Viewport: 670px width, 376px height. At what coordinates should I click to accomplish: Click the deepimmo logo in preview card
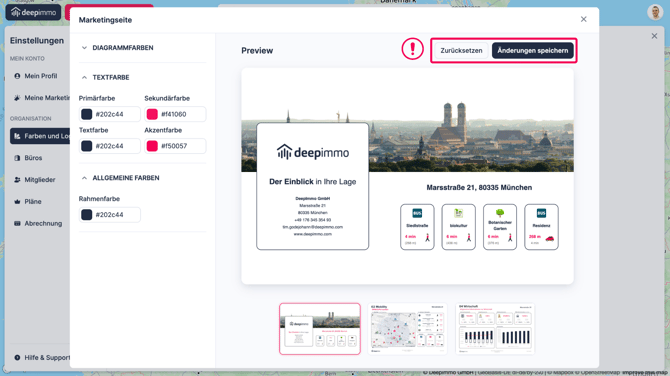point(313,153)
